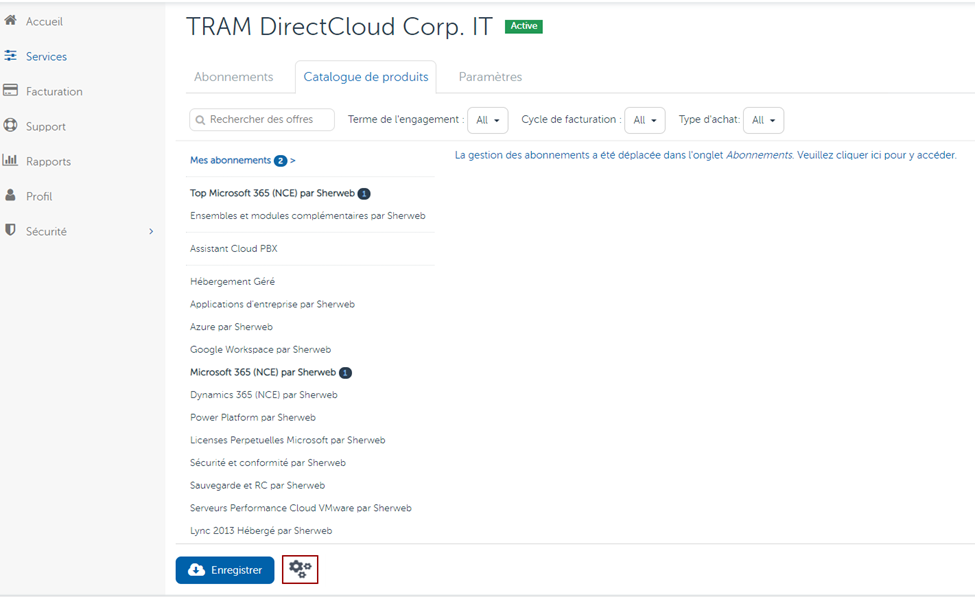The width and height of the screenshot is (975, 597).
Task: Select Dynamics 365 (NCE) par Sherweb
Action: [264, 395]
